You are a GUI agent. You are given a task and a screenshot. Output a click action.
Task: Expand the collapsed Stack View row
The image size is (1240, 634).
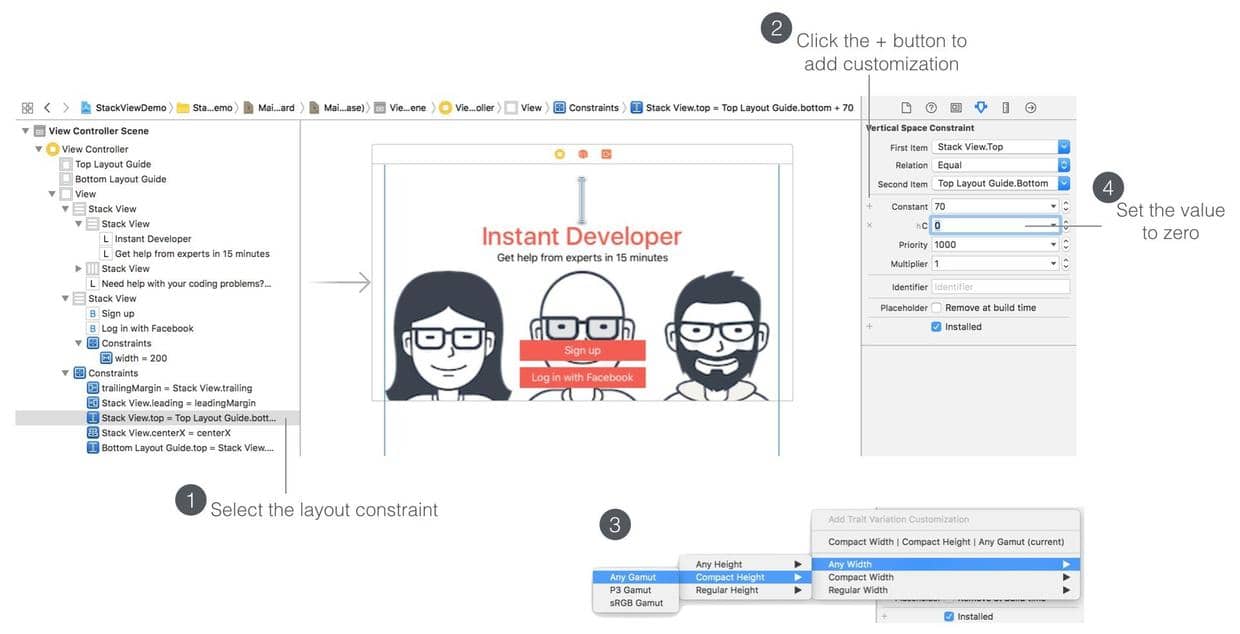[x=79, y=269]
